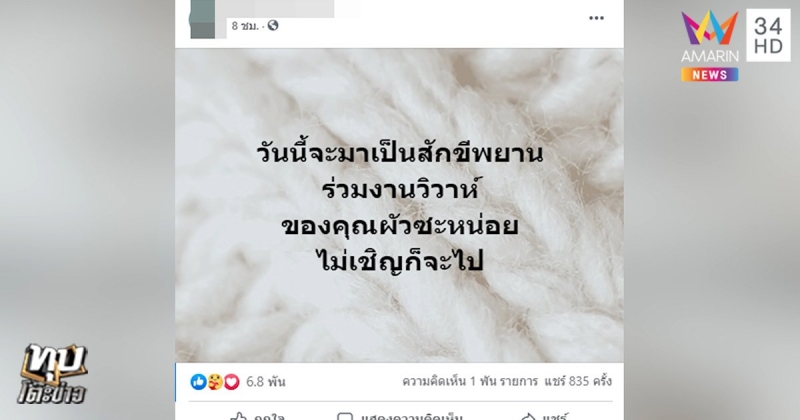Click the blue thumbs-up Like reaction icon
The image size is (800, 420).
pos(198,382)
